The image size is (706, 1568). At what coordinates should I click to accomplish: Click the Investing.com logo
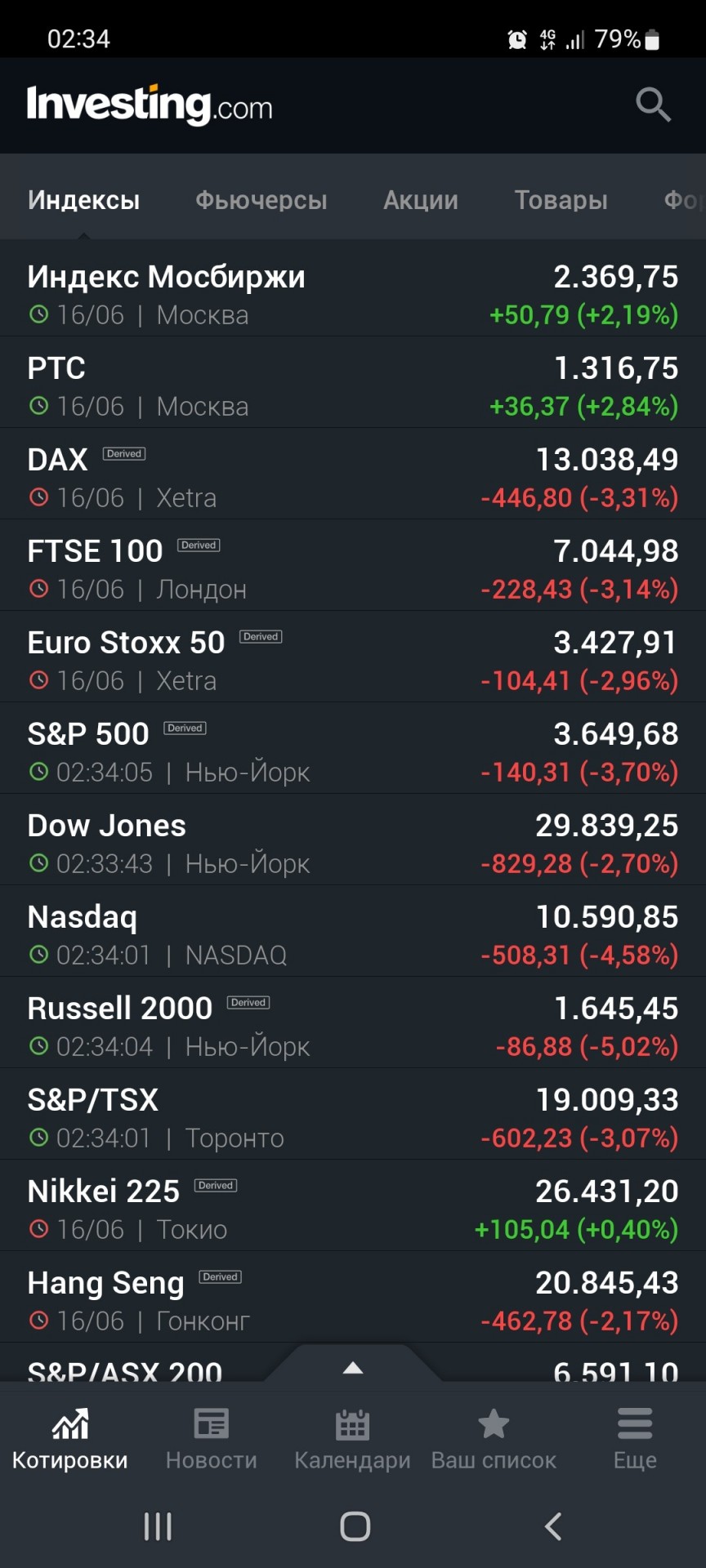pyautogui.click(x=150, y=105)
